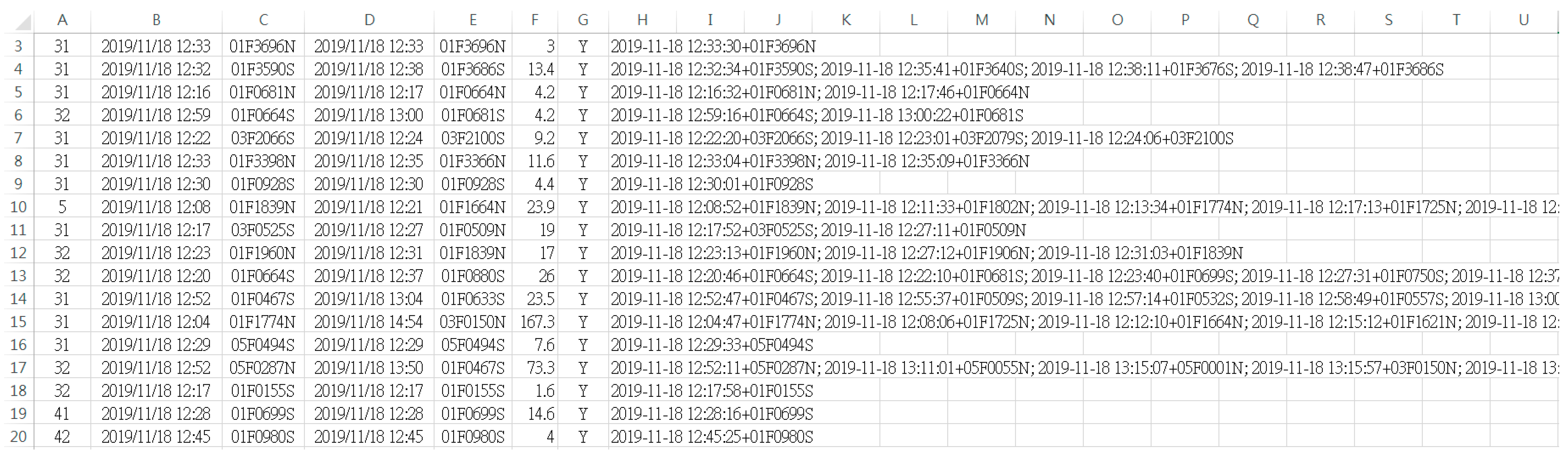Screen dimensions: 1568x458
Task: Click the Select All corner triangle
Action: (x=23, y=22)
